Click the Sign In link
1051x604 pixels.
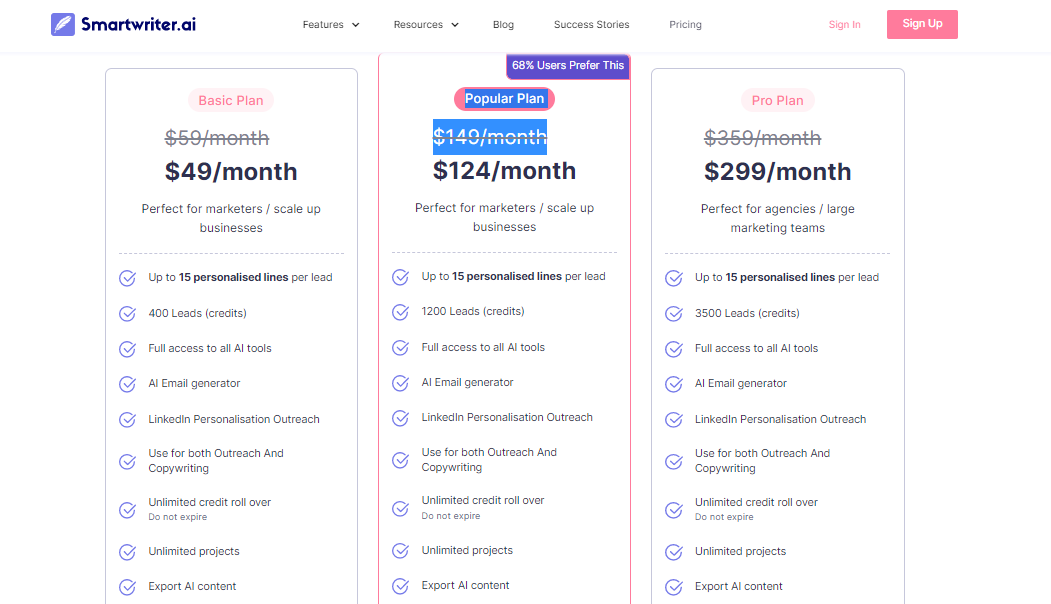tap(844, 25)
